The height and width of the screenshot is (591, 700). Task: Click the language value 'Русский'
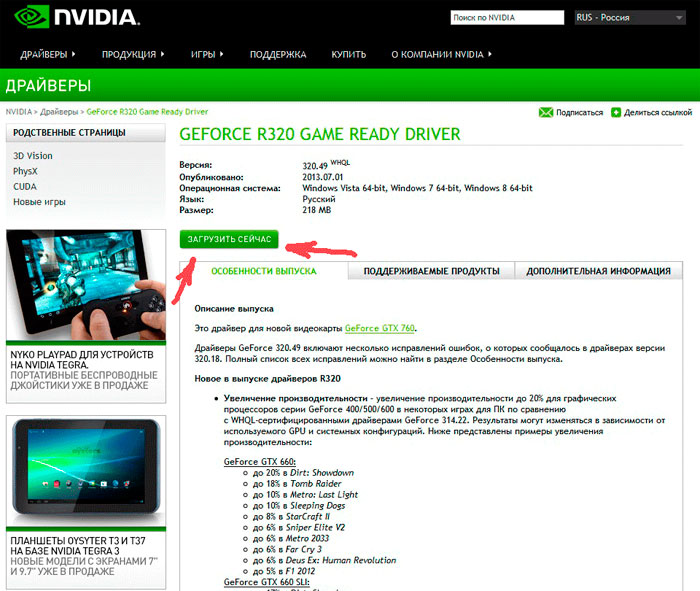(319, 199)
